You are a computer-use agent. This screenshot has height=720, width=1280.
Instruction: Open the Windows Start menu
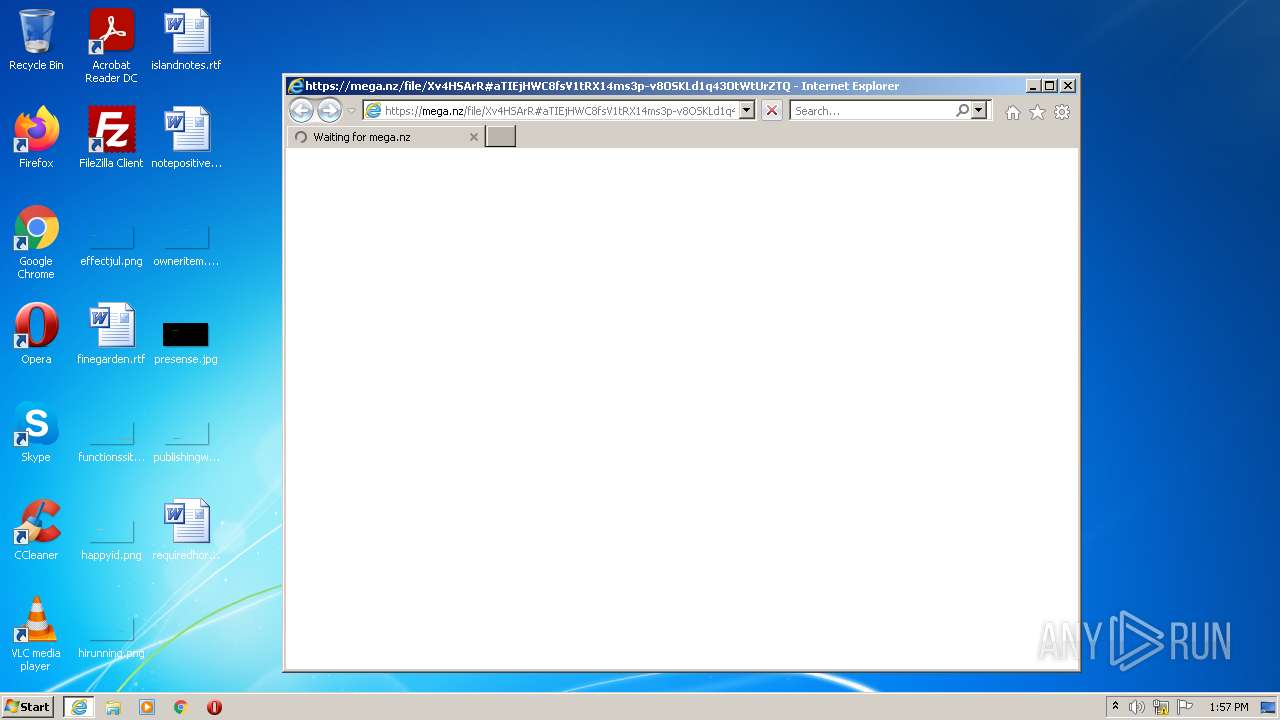[28, 707]
